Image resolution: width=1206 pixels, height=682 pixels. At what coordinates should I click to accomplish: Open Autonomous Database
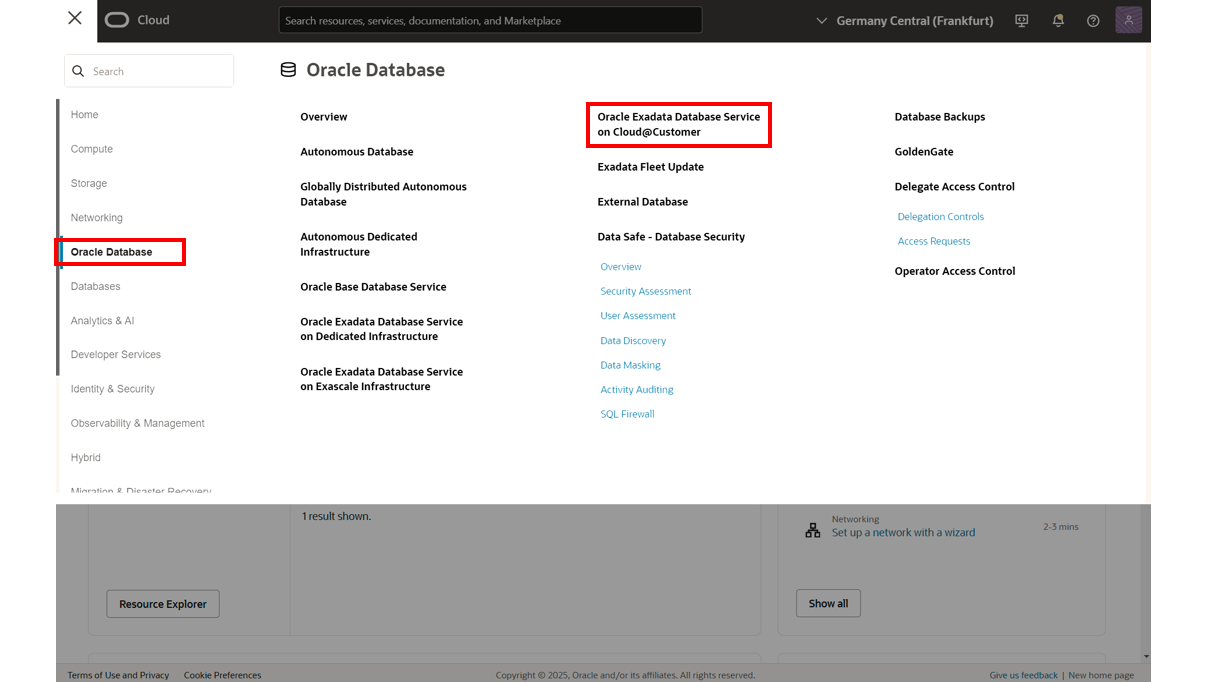(x=357, y=152)
